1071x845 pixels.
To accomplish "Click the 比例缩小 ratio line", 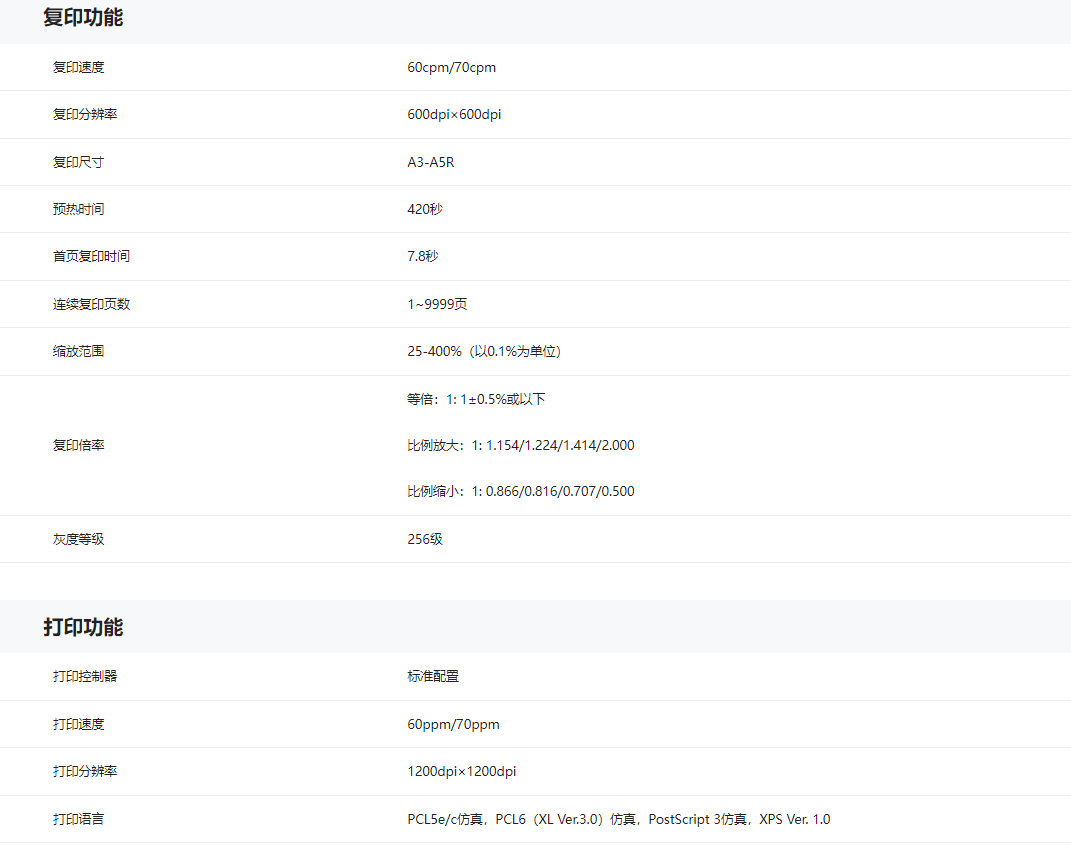I will 520,491.
